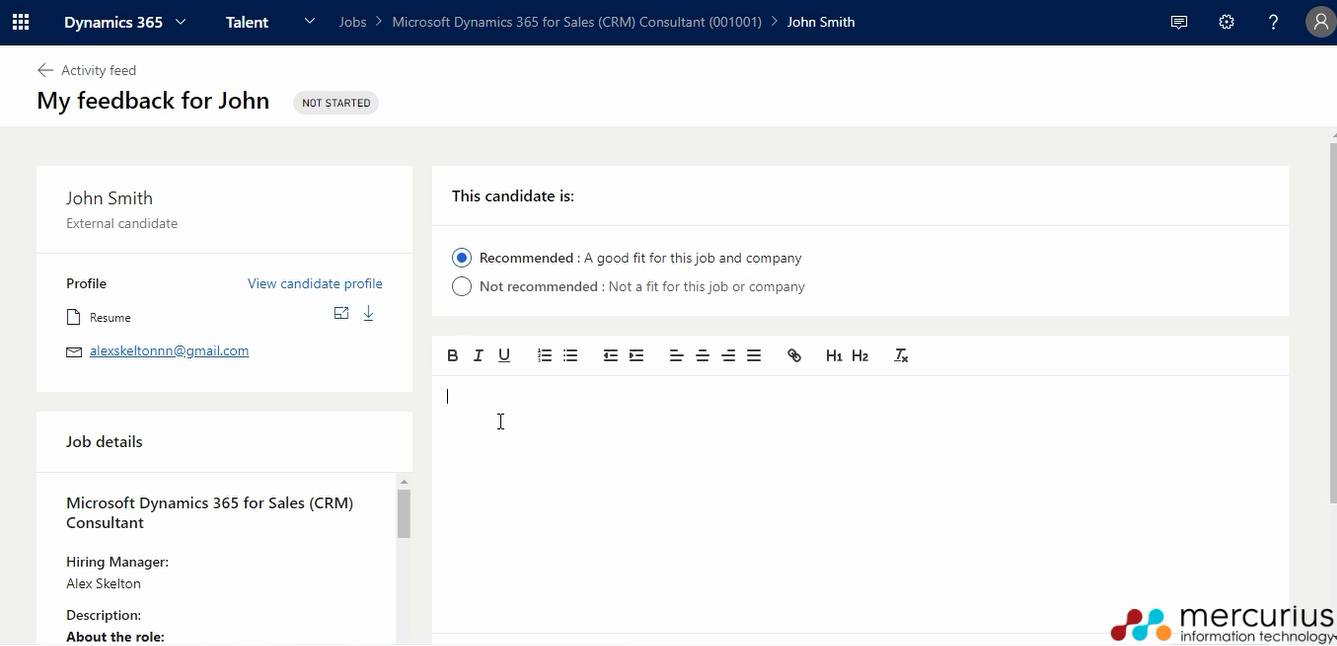The image size is (1337, 646).
Task: Click the 'External candidate' label
Action: tap(122, 224)
